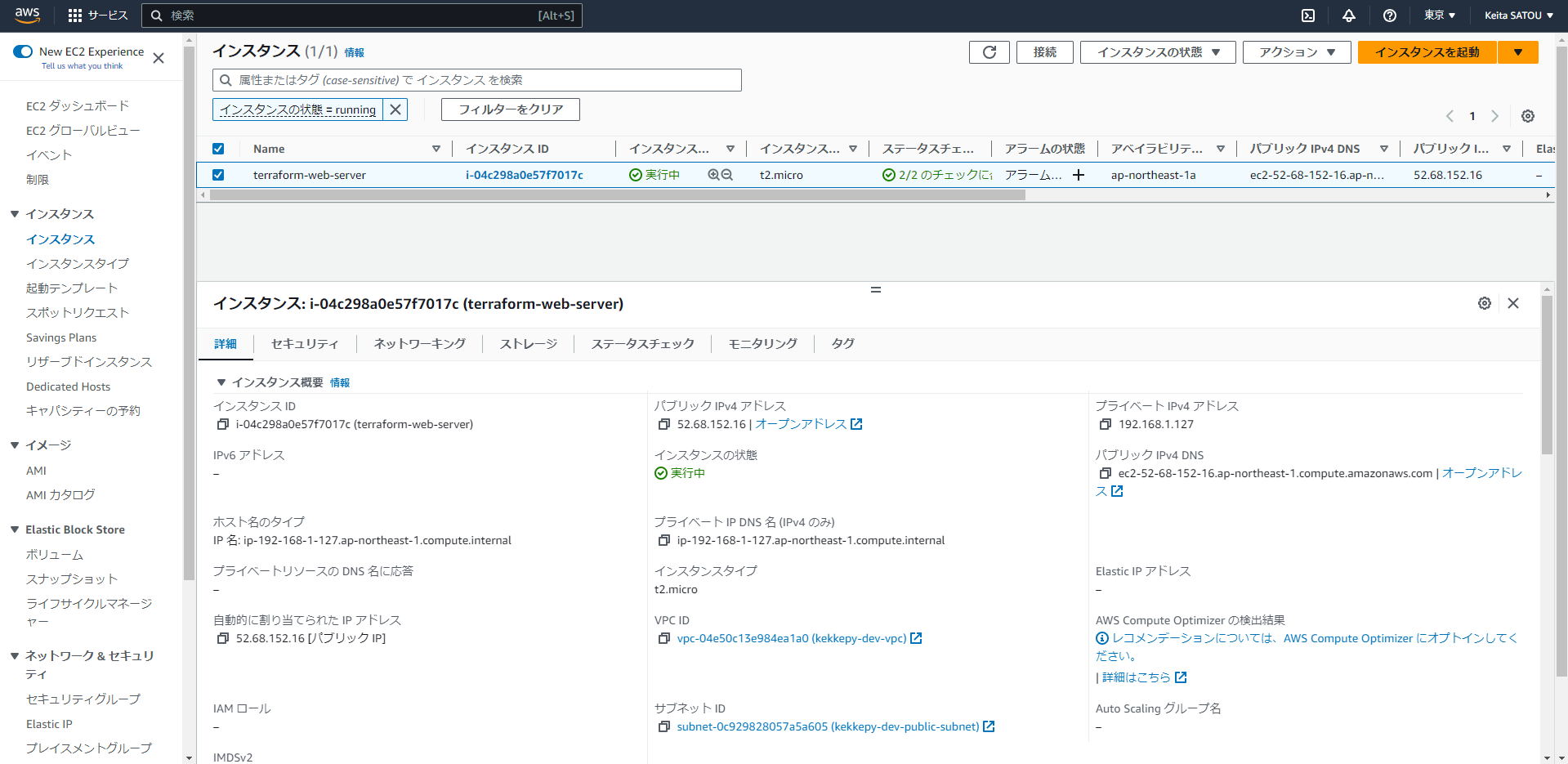Copy the public IPv4 address 52.68.152.16

663,424
